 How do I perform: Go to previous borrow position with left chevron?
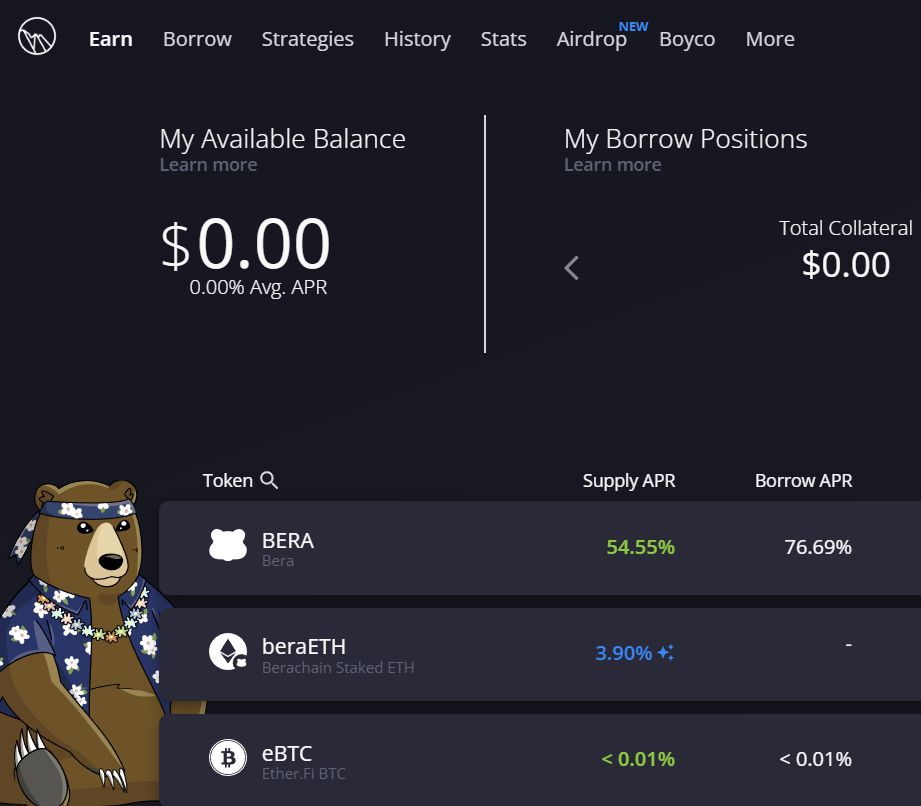[x=572, y=267]
